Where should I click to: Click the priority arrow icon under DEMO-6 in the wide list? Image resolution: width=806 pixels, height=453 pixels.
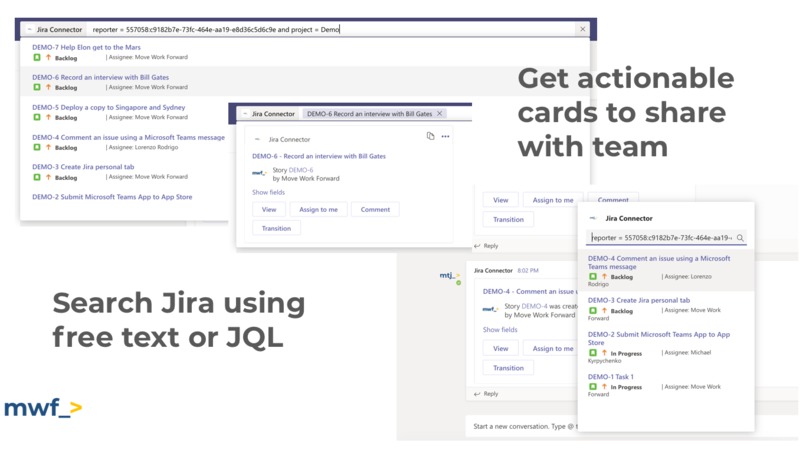(x=48, y=87)
